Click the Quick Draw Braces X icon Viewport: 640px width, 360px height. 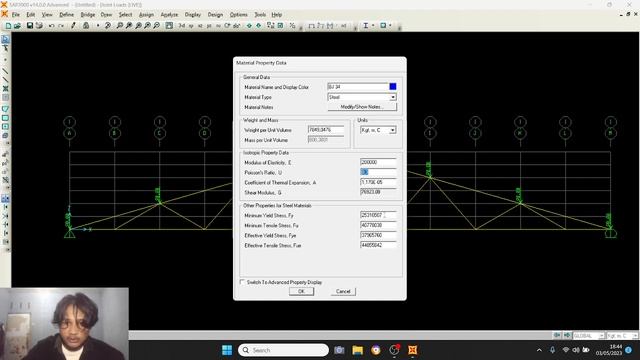click(x=5, y=88)
